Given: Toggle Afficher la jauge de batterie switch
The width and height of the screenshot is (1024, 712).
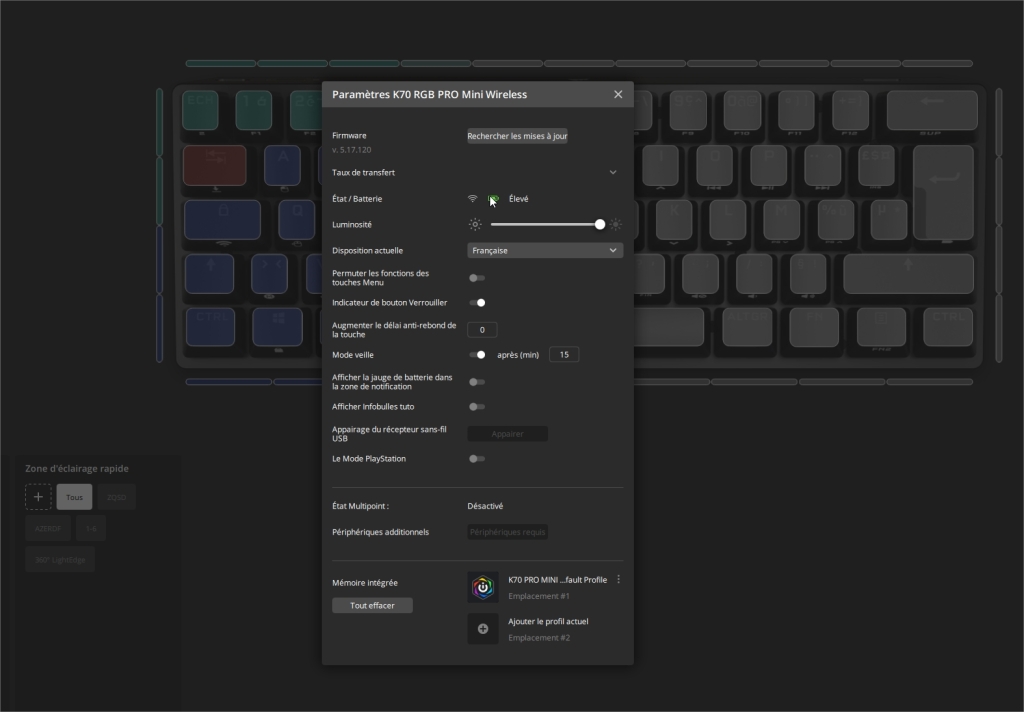Looking at the screenshot, I should [477, 382].
